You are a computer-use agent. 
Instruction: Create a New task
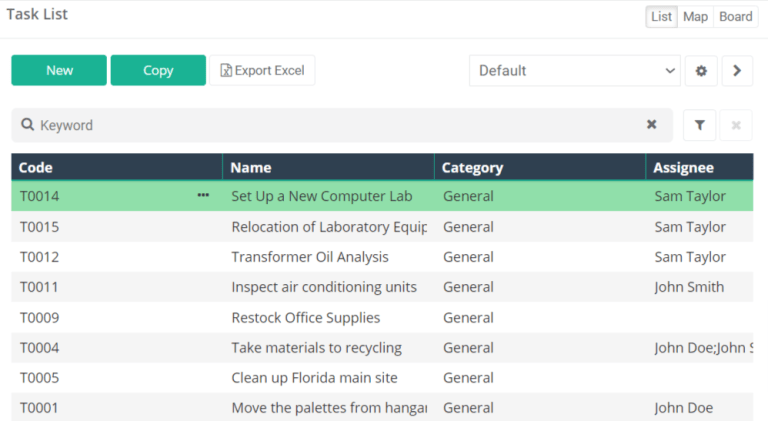pos(59,71)
